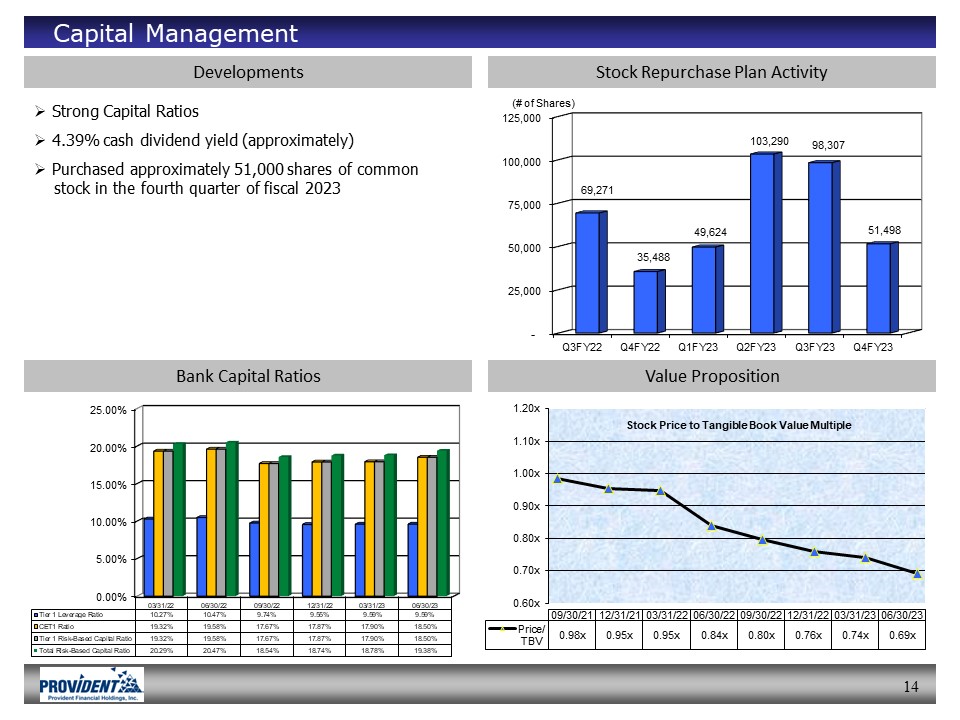Click the Capital Management slide title
Screen dimensions: 960x720
point(176,34)
